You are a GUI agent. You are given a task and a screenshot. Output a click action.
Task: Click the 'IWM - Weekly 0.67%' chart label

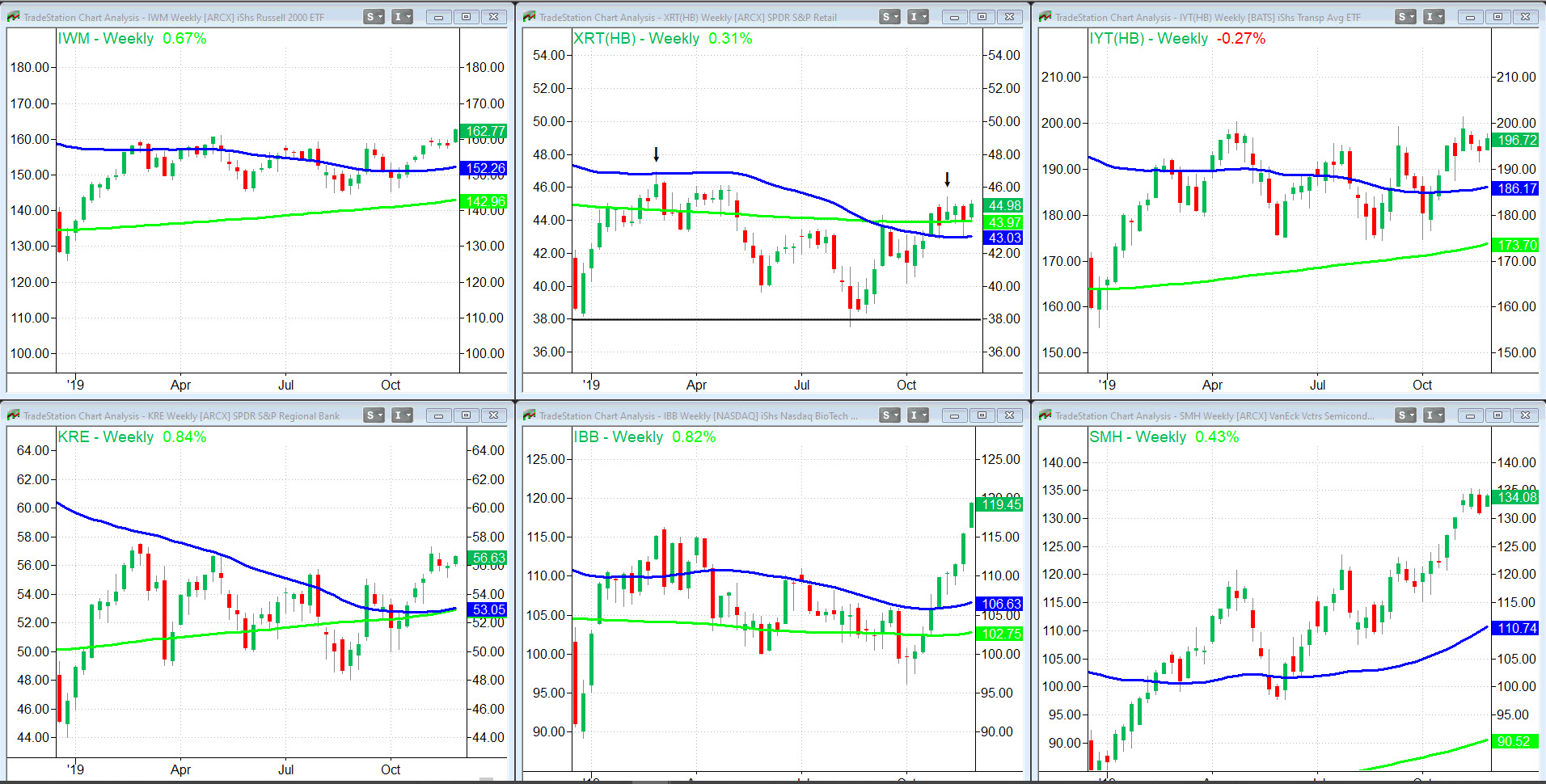(x=132, y=39)
